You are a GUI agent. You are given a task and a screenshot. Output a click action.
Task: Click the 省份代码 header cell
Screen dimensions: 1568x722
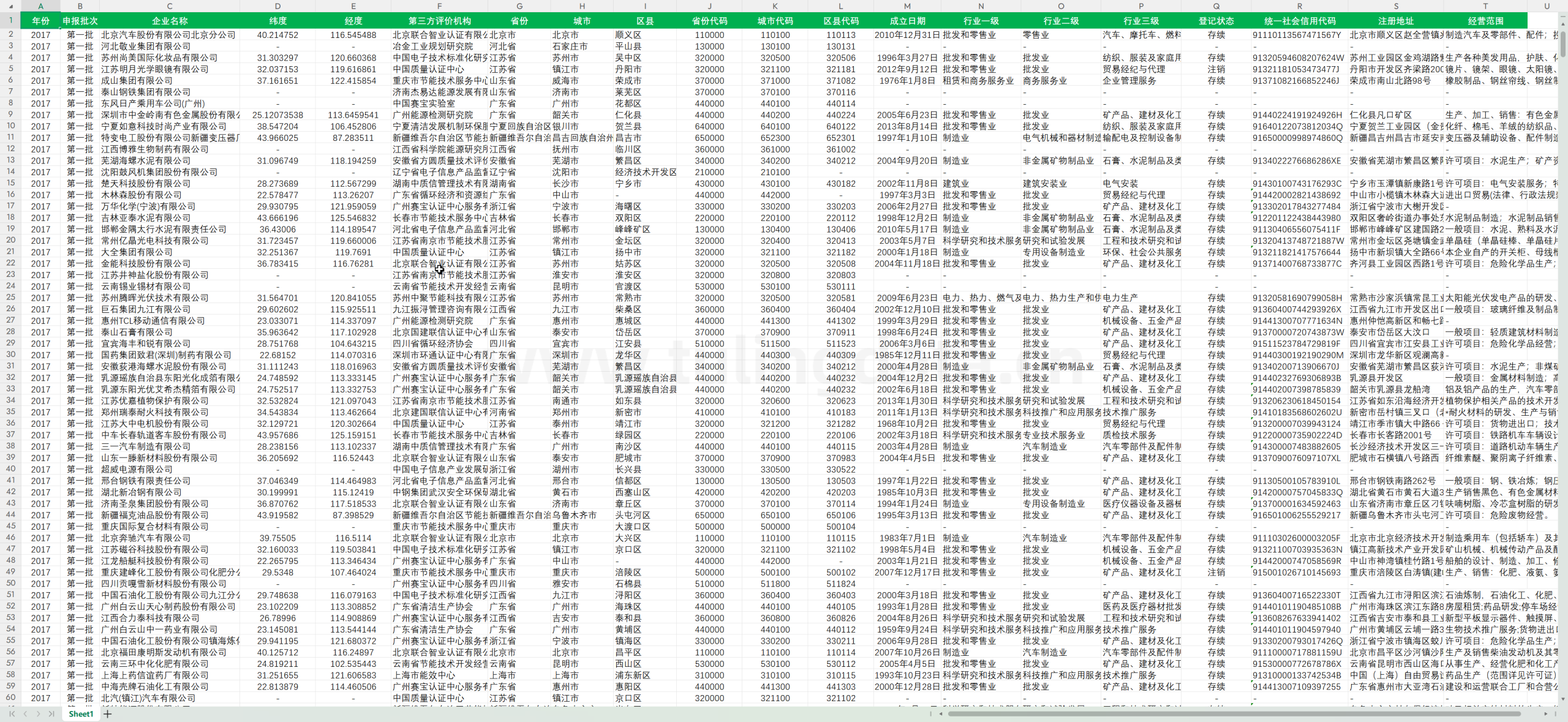coord(709,21)
